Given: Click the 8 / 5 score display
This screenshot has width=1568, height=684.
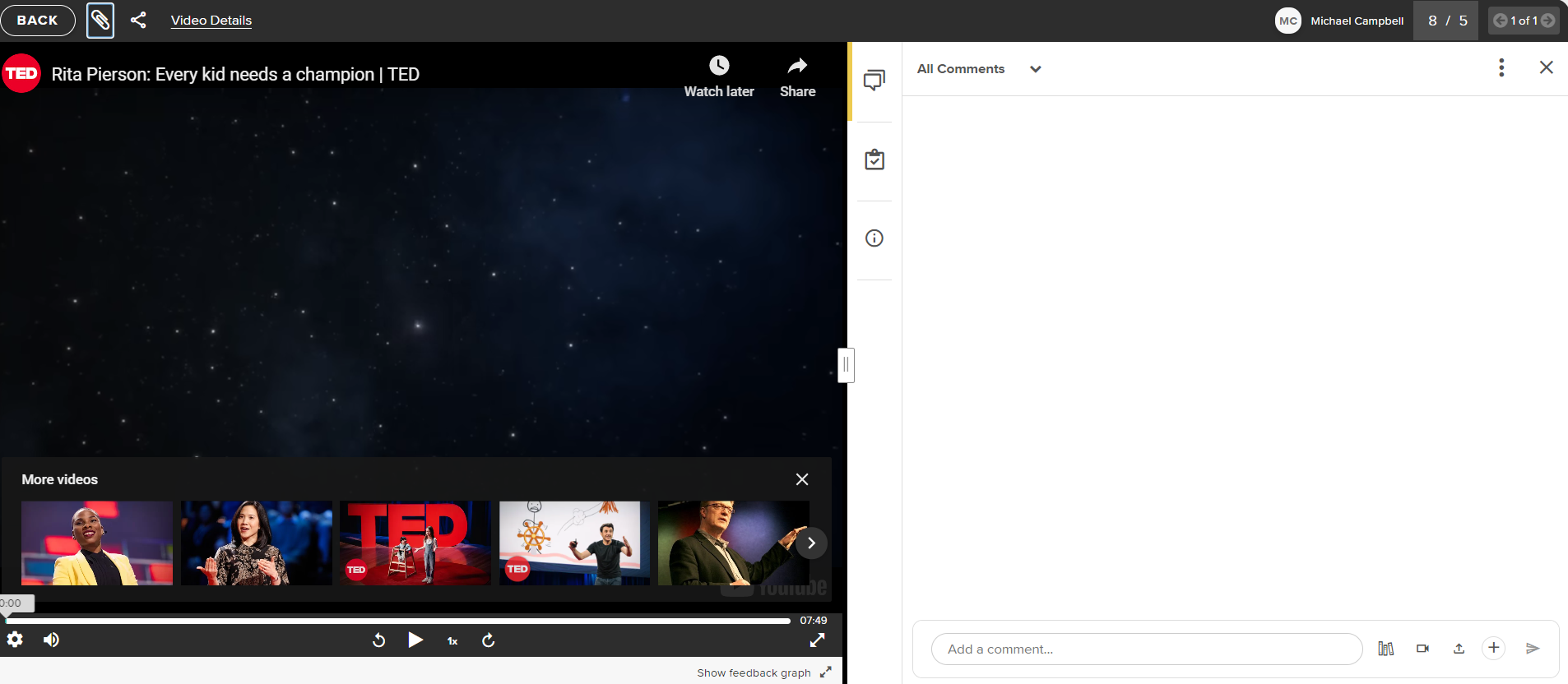Looking at the screenshot, I should pos(1448,21).
